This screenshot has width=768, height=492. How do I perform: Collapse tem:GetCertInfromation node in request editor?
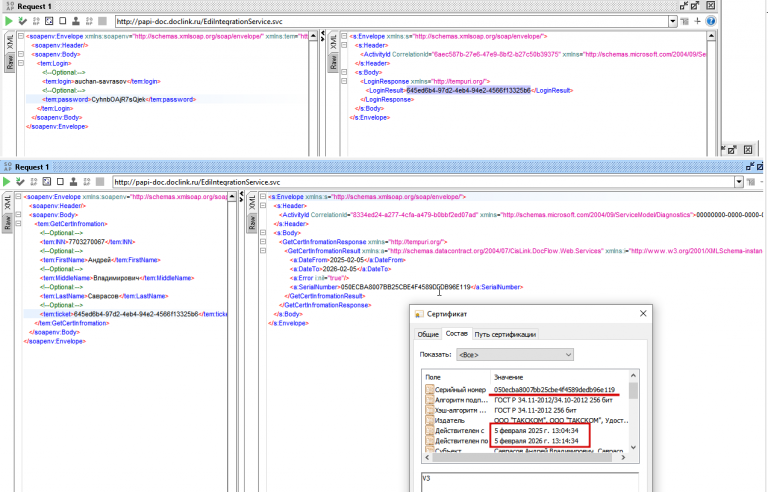(x=18, y=224)
